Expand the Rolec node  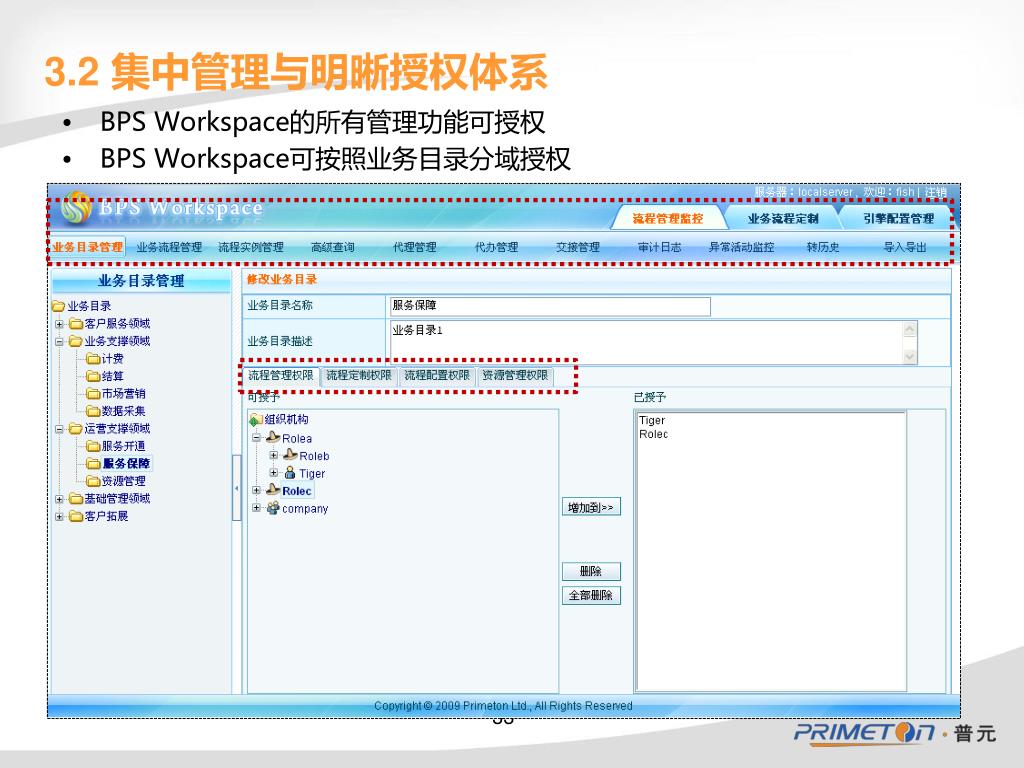[x=257, y=490]
